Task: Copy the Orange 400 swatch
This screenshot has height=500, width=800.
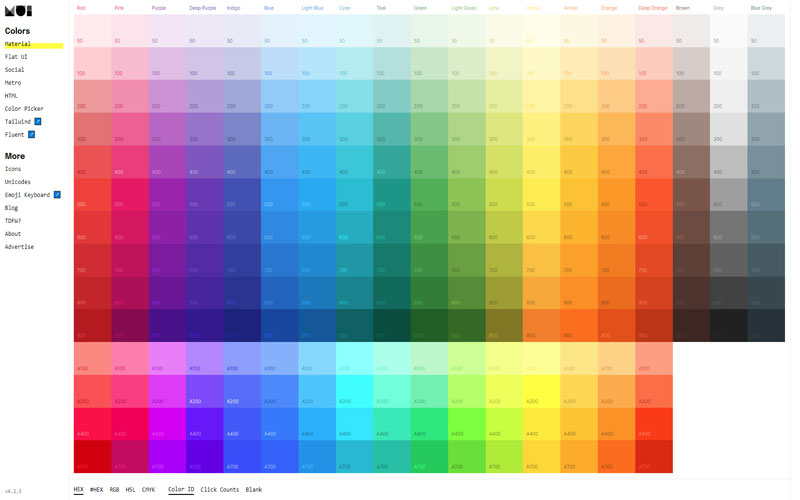Action: [x=616, y=162]
